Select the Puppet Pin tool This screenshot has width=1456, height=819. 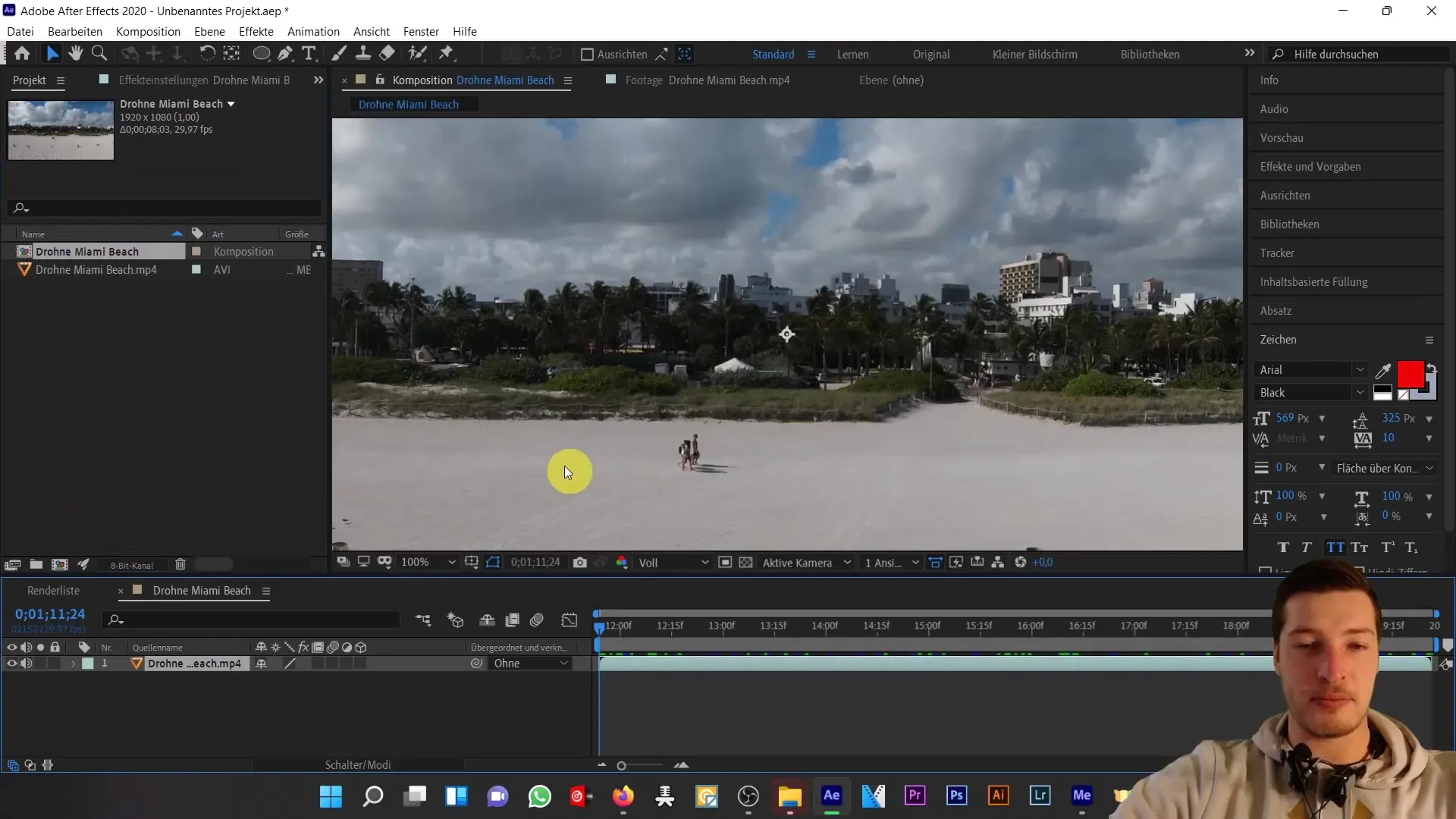[x=446, y=54]
